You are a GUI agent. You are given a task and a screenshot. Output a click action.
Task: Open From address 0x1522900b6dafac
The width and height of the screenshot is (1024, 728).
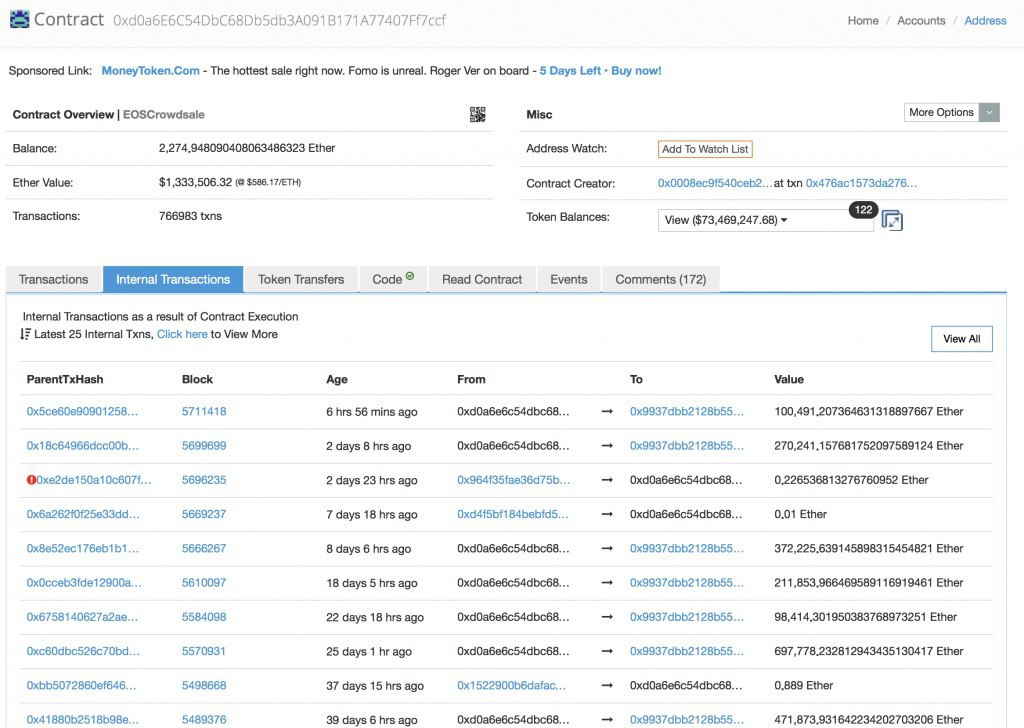(x=511, y=686)
